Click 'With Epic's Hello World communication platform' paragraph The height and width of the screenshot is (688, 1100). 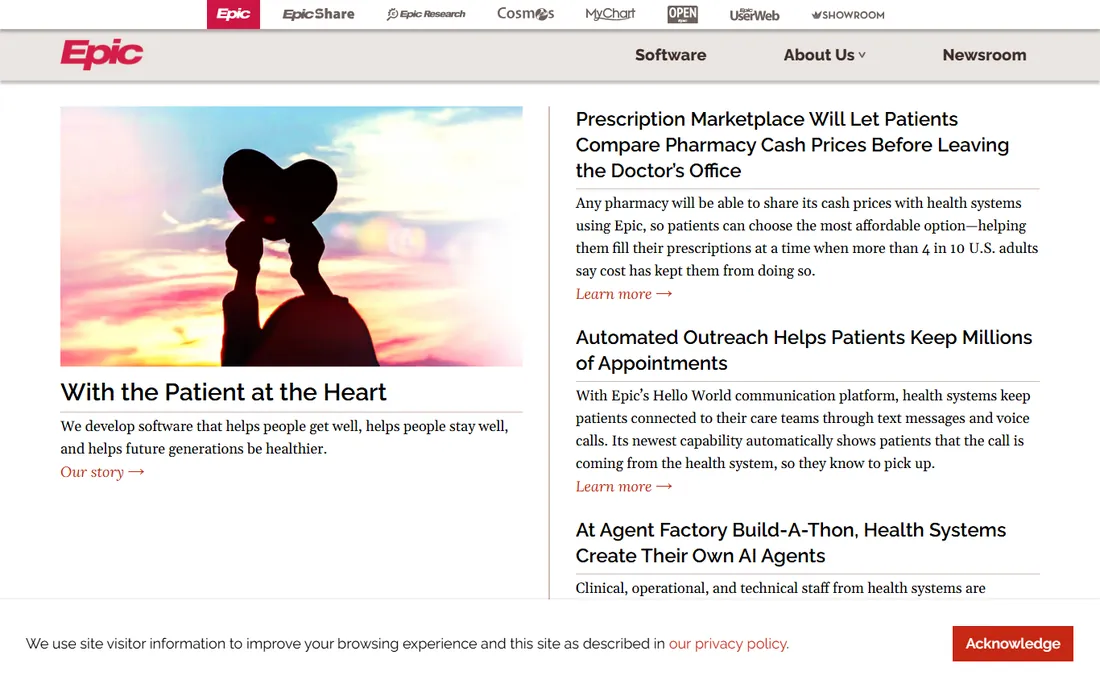click(803, 429)
